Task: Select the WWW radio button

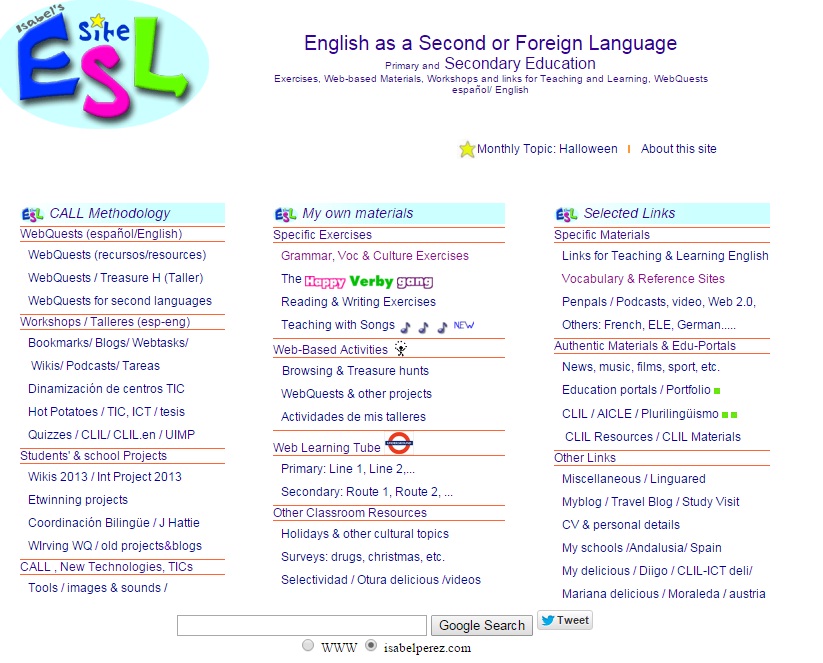Action: click(309, 647)
